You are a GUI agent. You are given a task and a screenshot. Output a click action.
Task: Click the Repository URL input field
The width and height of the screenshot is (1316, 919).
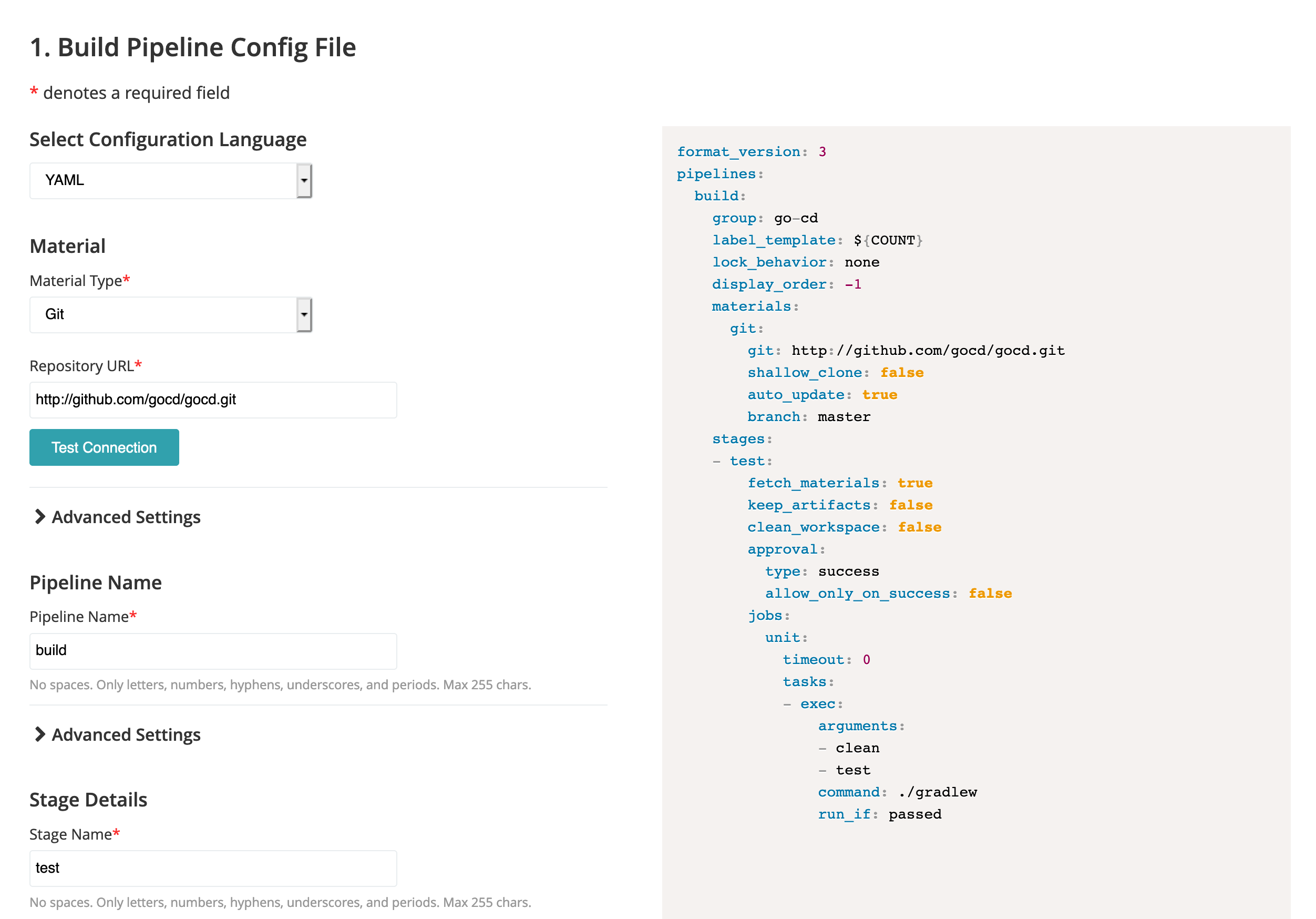(212, 399)
